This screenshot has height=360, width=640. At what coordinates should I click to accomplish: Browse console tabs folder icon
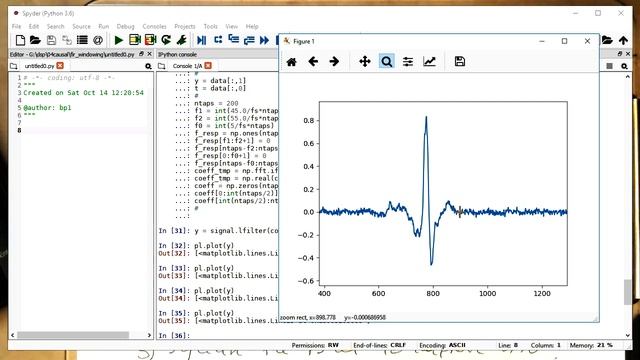pos(162,66)
